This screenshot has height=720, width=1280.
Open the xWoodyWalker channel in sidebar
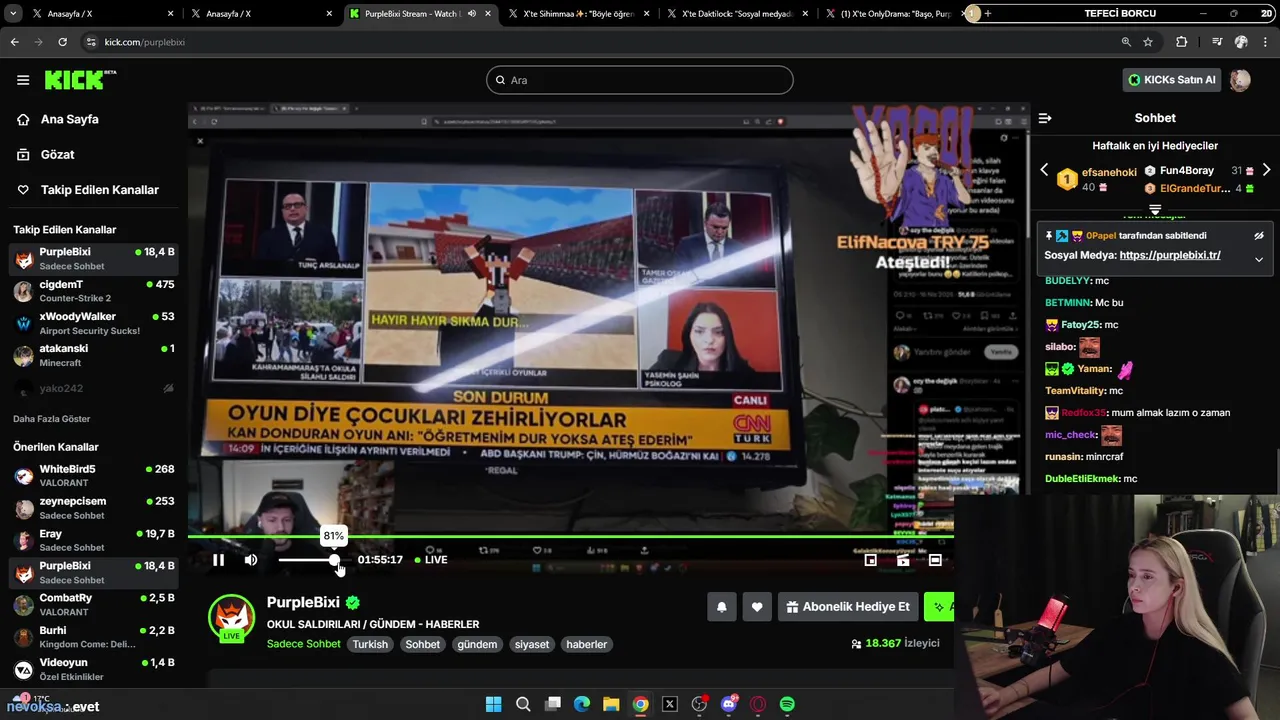(93, 322)
